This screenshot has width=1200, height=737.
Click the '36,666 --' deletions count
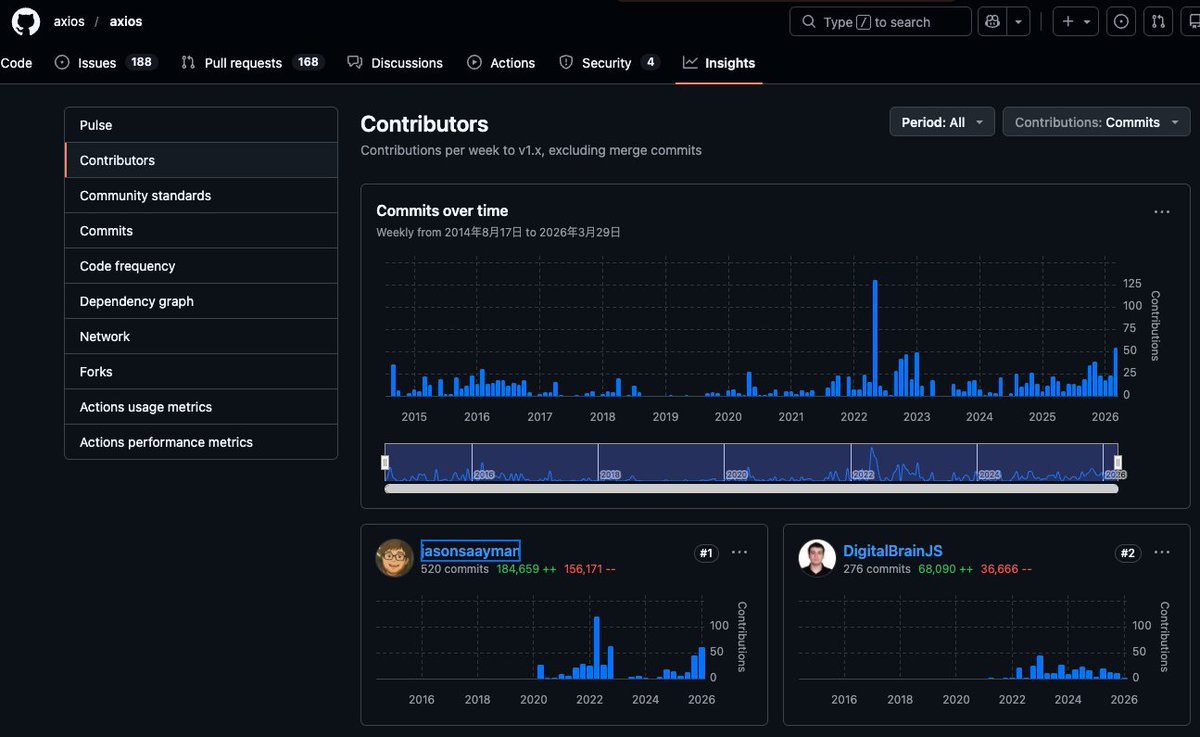click(x=1006, y=569)
